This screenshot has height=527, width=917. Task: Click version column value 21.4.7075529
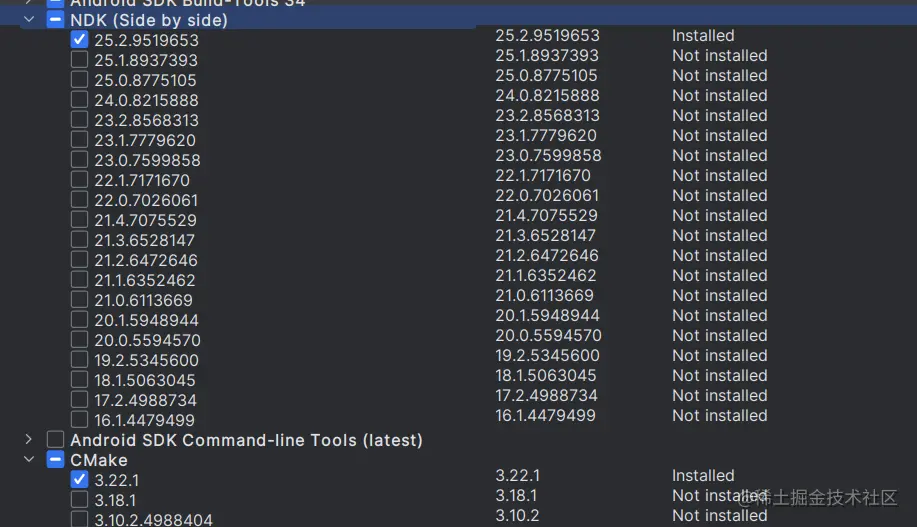pos(546,215)
